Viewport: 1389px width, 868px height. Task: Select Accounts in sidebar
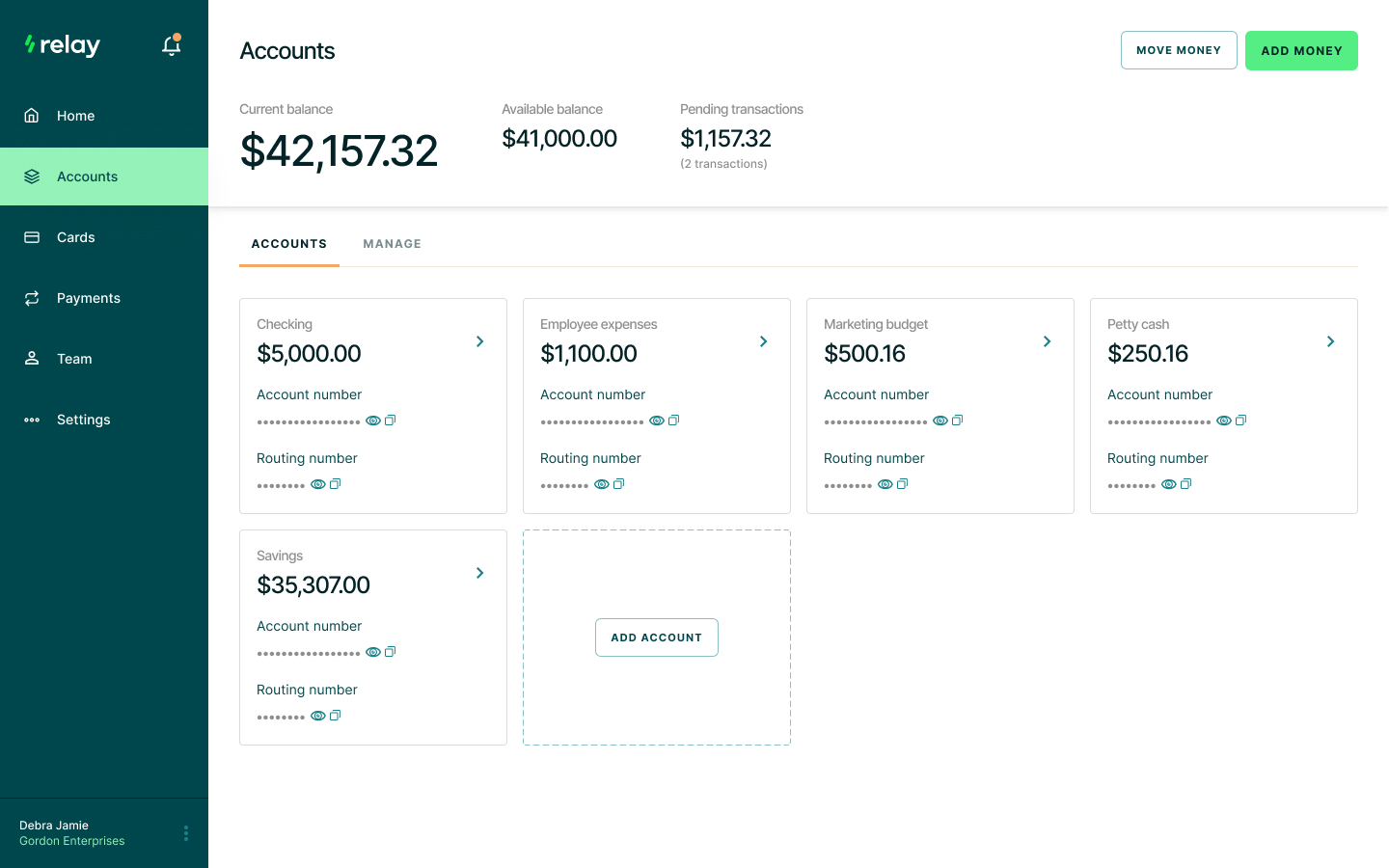104,176
